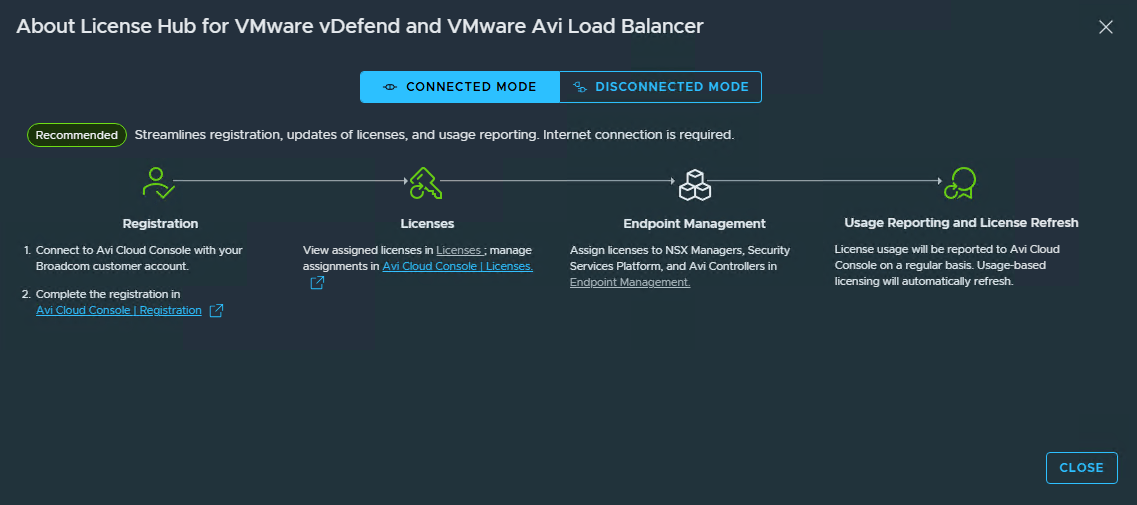
Task: Click the Recommended badge
Action: click(77, 135)
